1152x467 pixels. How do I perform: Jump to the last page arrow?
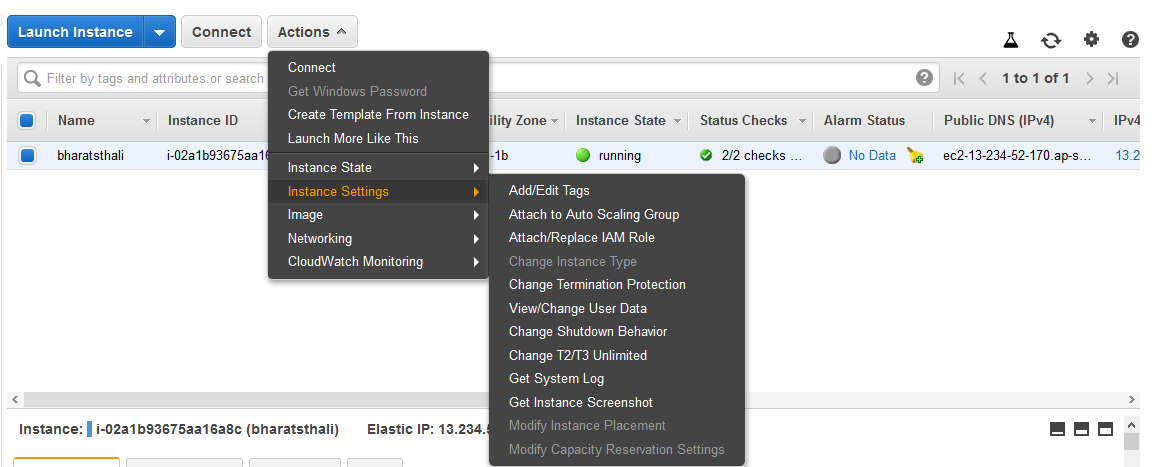coord(1113,78)
